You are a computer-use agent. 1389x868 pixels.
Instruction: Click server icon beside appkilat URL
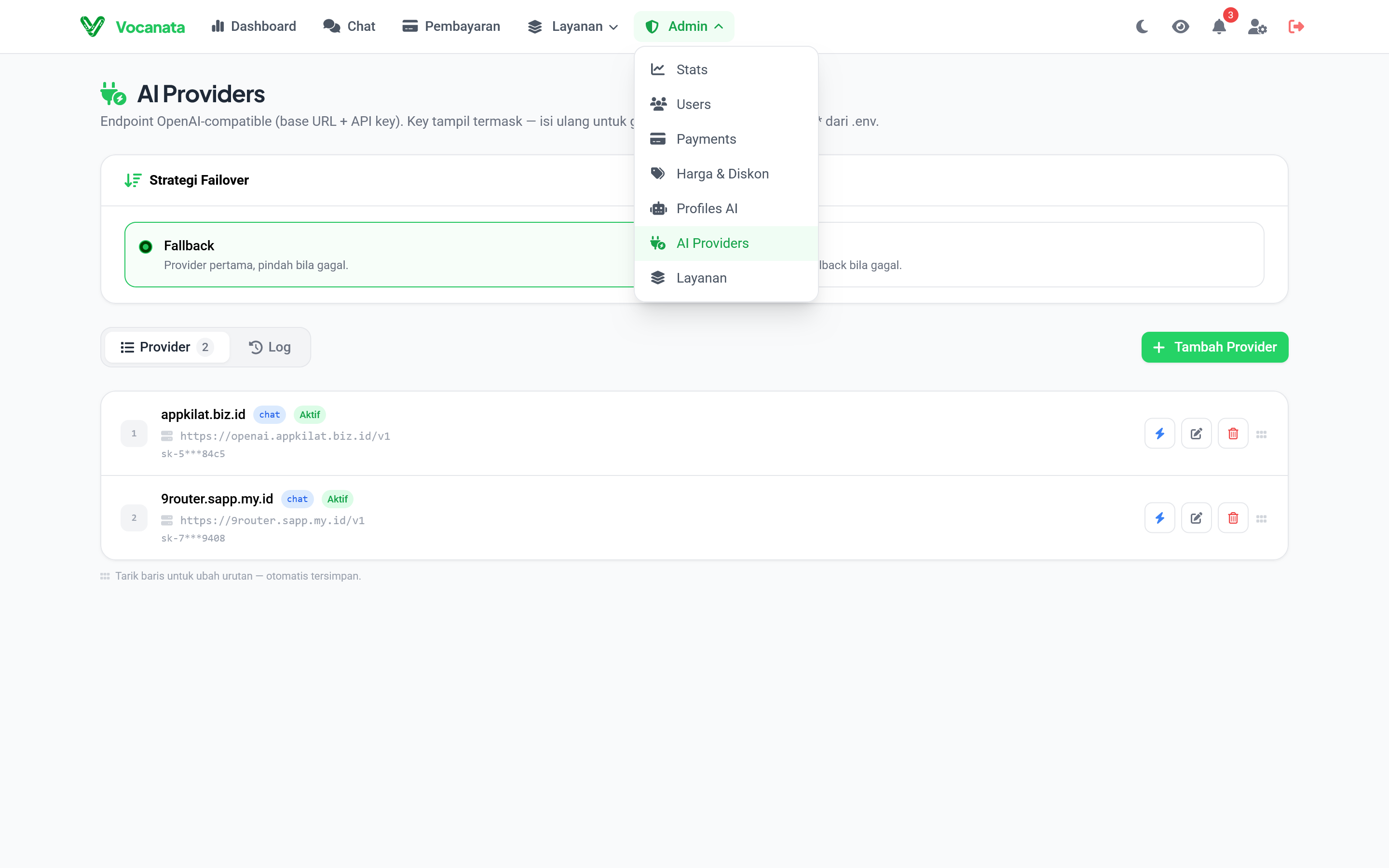point(167,436)
